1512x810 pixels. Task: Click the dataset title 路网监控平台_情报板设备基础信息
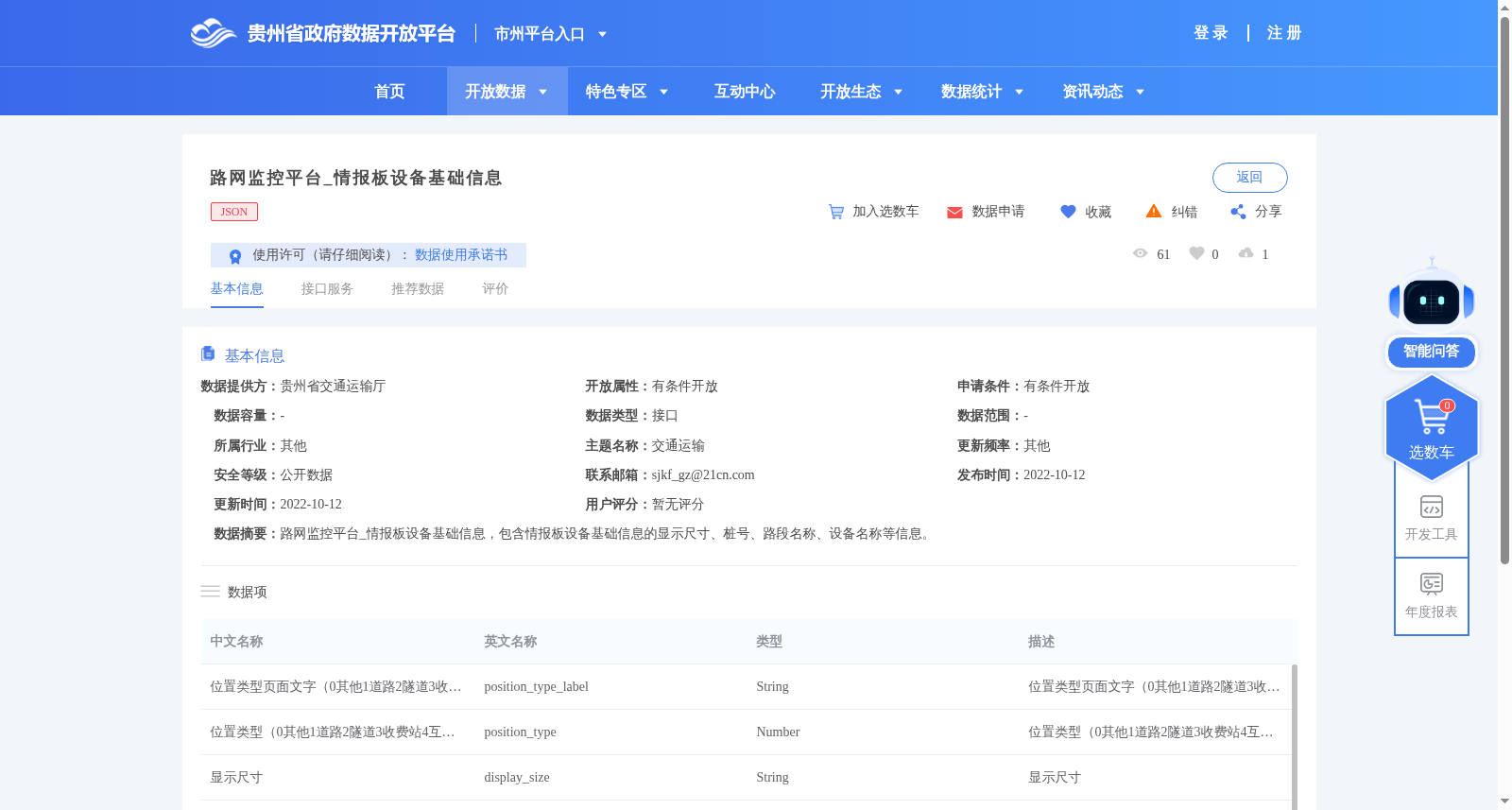tap(355, 178)
